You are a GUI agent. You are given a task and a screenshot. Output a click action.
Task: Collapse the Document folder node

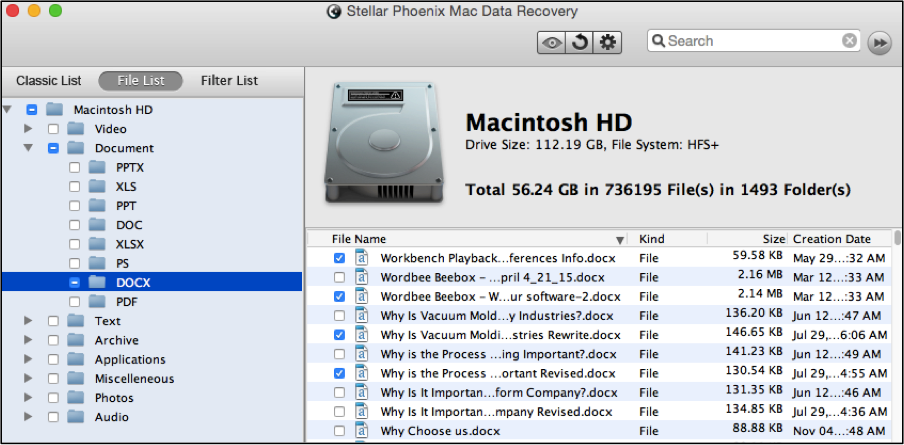(28, 148)
